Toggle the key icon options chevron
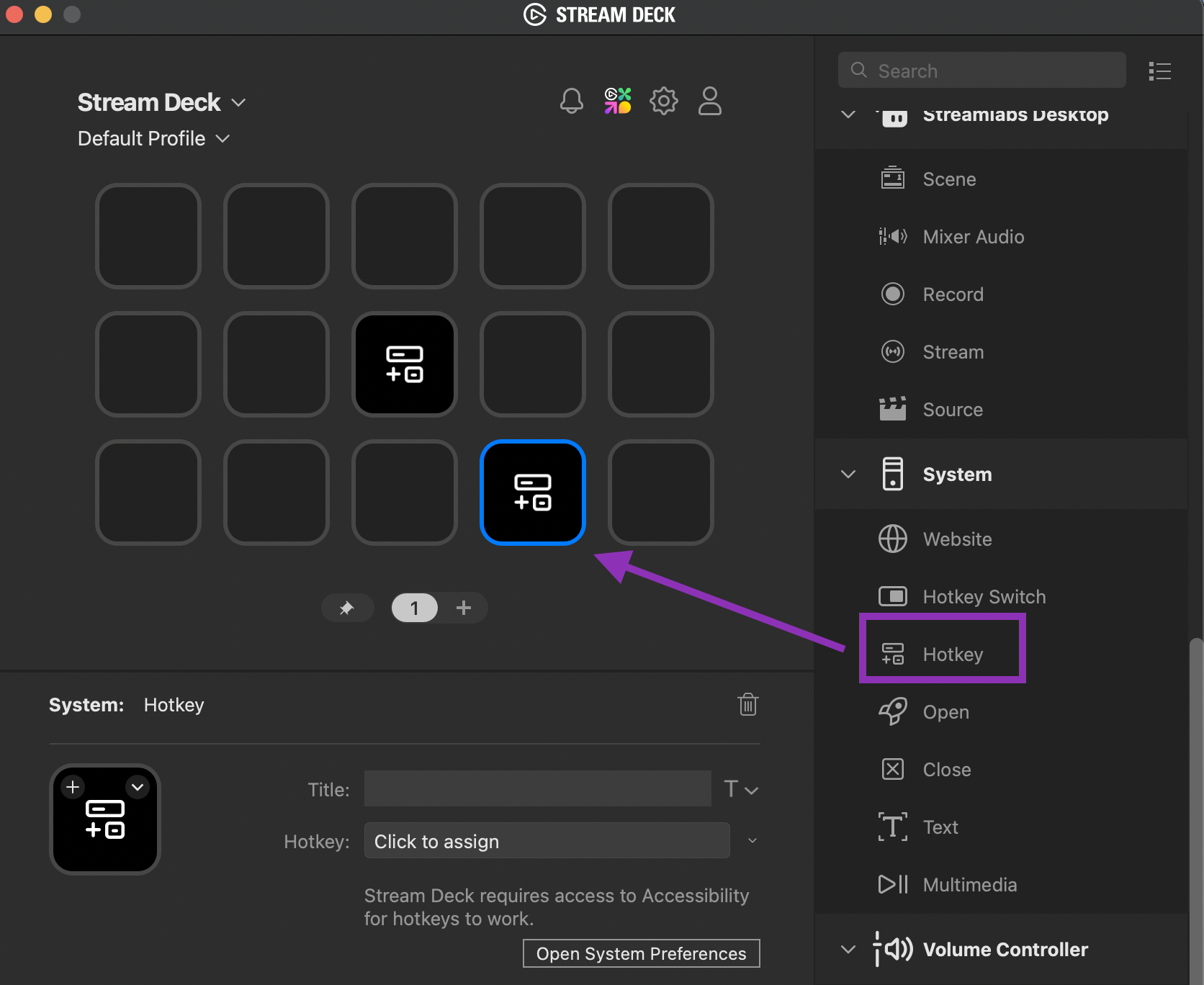 coord(138,787)
